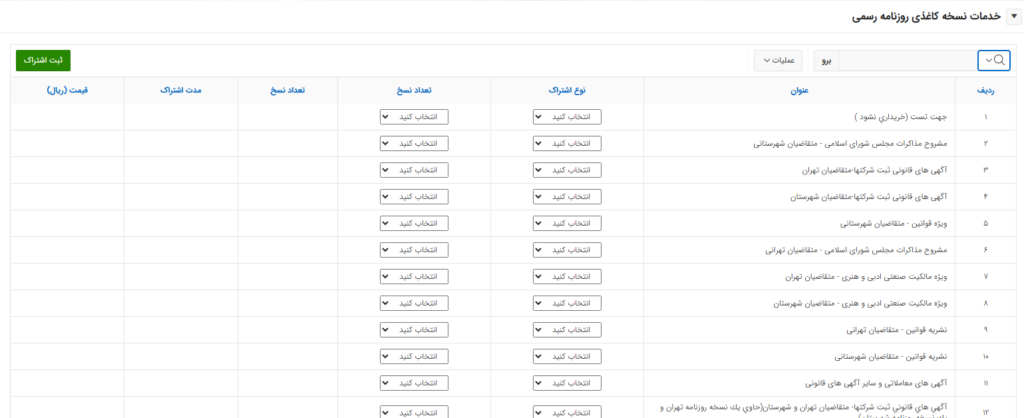This screenshot has height=418, width=1024.
Task: Sort by the نوع اشتراک column header
Action: [567, 90]
